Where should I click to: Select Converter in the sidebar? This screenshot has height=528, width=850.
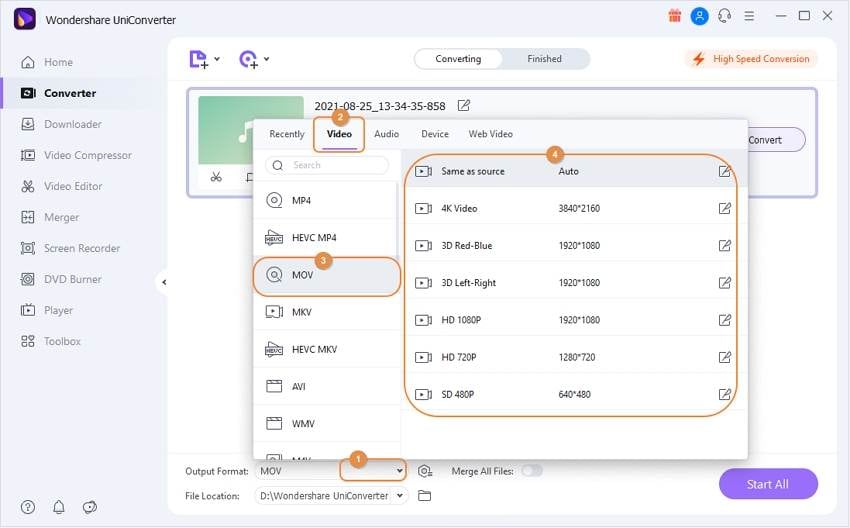click(81, 93)
